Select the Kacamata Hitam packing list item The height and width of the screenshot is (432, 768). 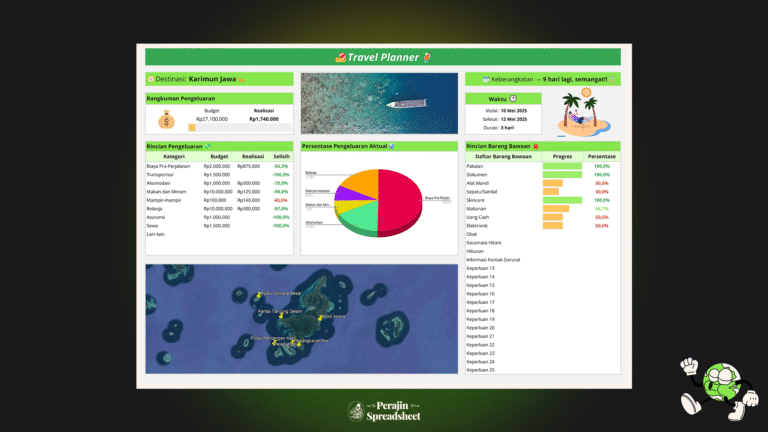coord(483,243)
